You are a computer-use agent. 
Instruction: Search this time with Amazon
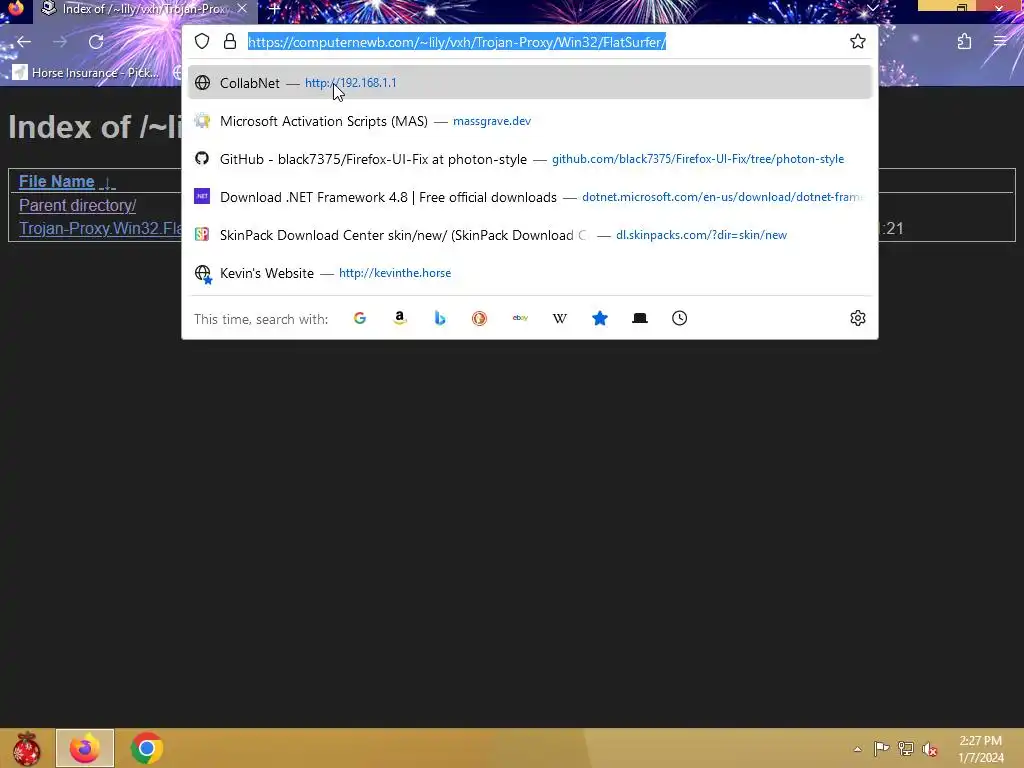click(400, 318)
